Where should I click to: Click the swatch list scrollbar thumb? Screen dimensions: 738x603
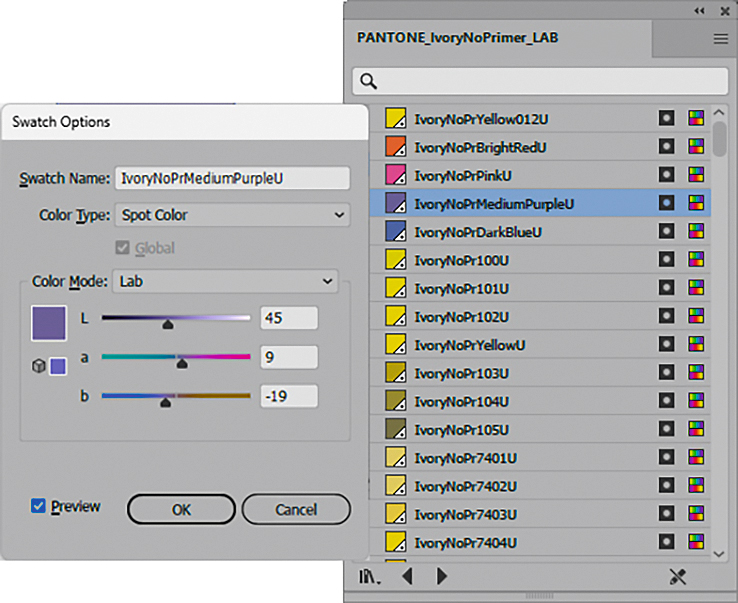[x=719, y=138]
